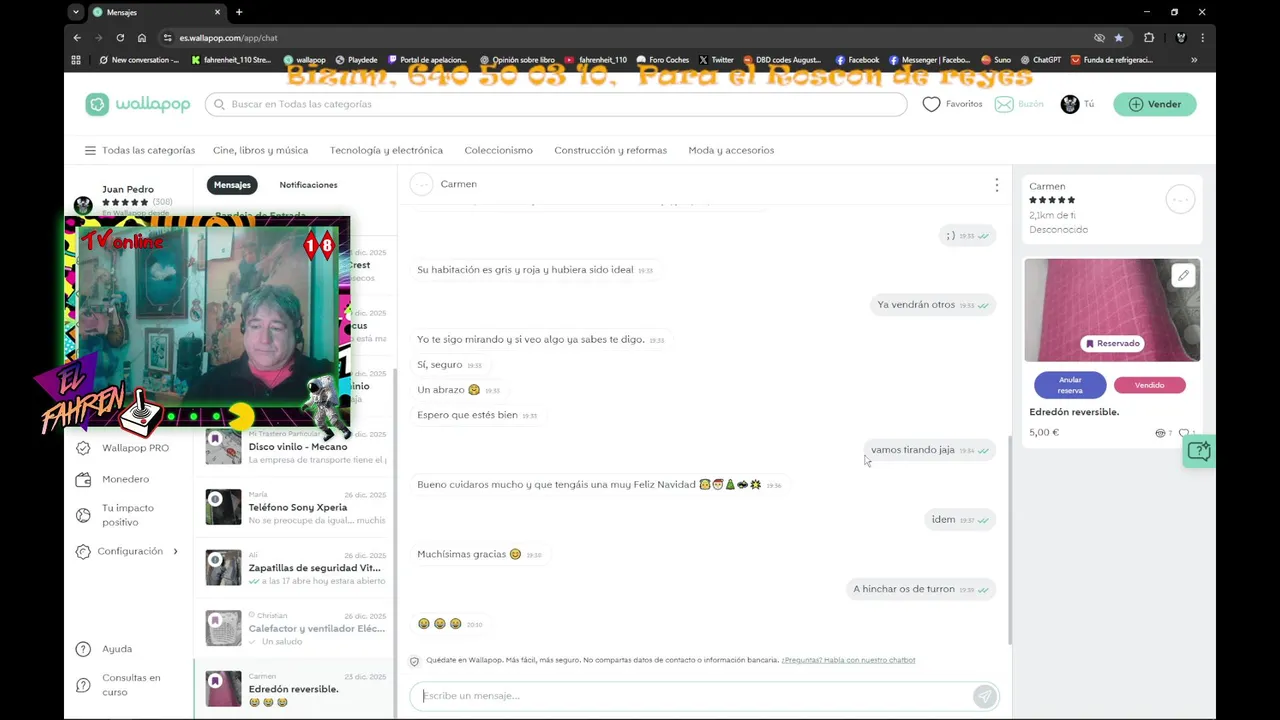Open Disco vinilo - Mecano conversation
The height and width of the screenshot is (720, 1280).
click(295, 447)
